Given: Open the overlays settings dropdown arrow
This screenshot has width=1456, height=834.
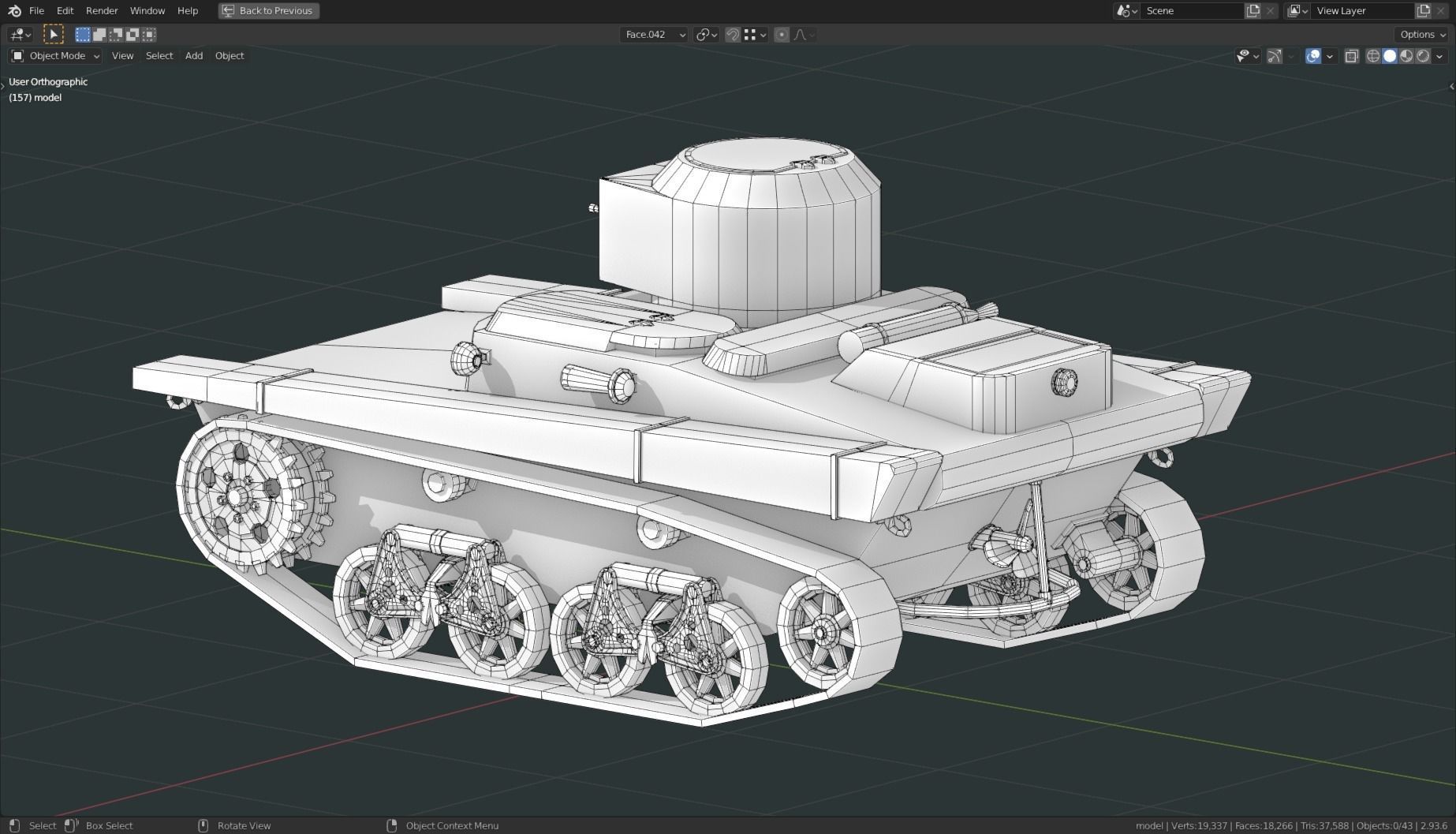Looking at the screenshot, I should pos(1330,56).
